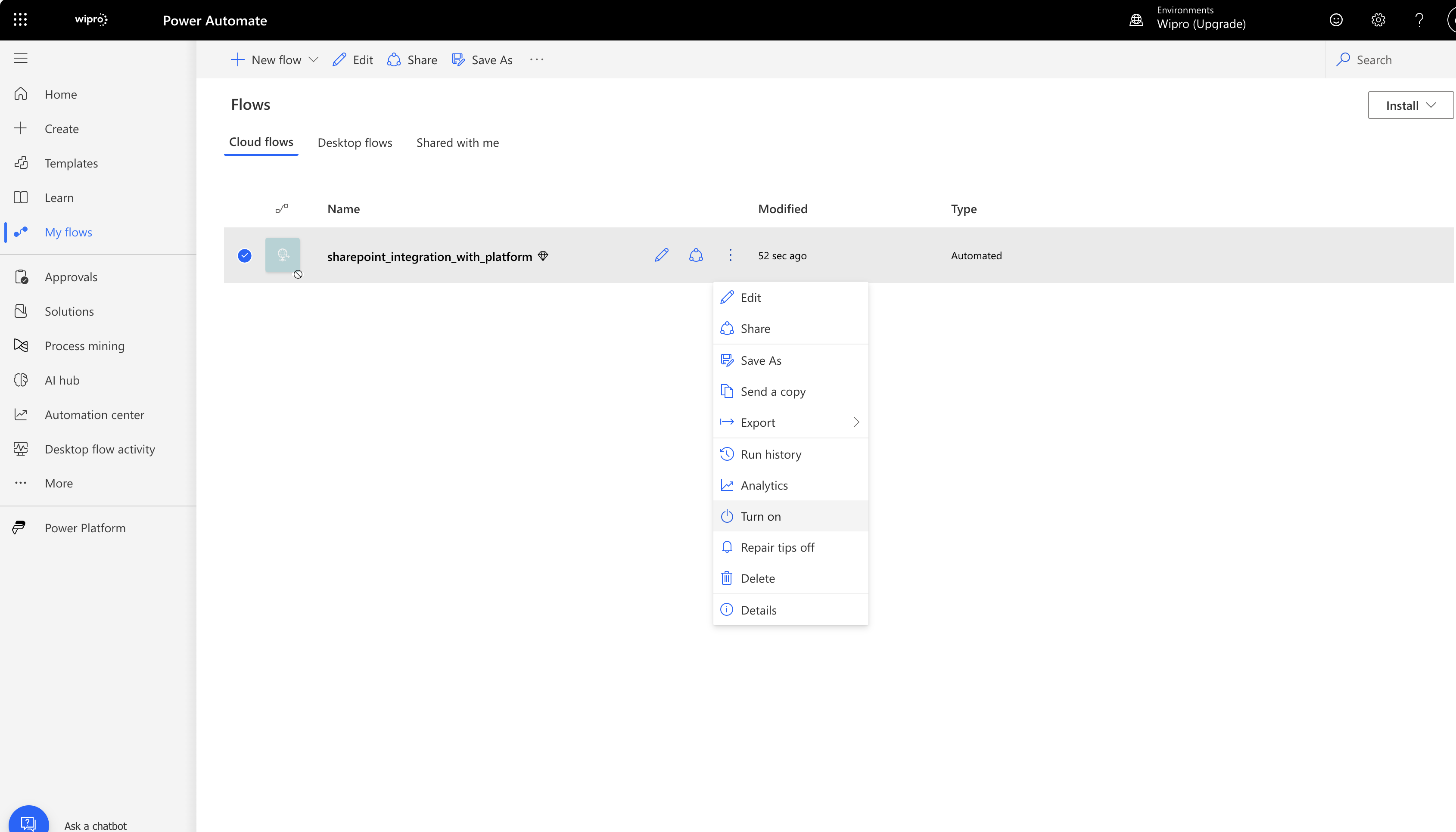This screenshot has height=832, width=1456.
Task: Open the Environments picker Wipro (Upgrade)
Action: click(x=1201, y=18)
